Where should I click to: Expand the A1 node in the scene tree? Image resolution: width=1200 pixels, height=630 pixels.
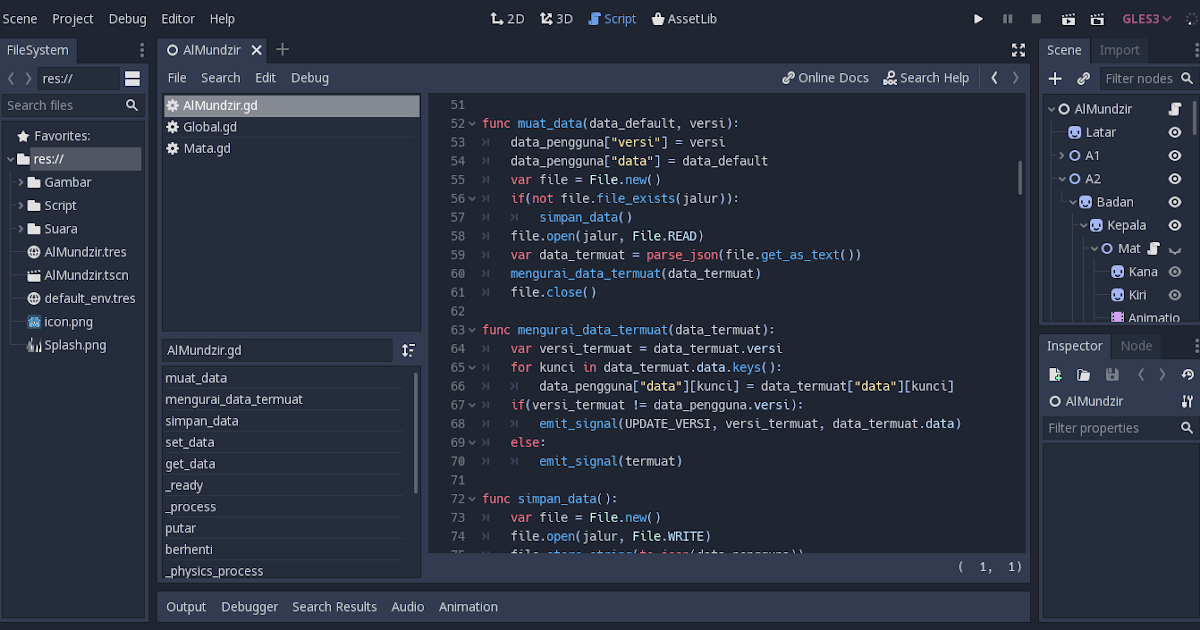[x=1060, y=155]
